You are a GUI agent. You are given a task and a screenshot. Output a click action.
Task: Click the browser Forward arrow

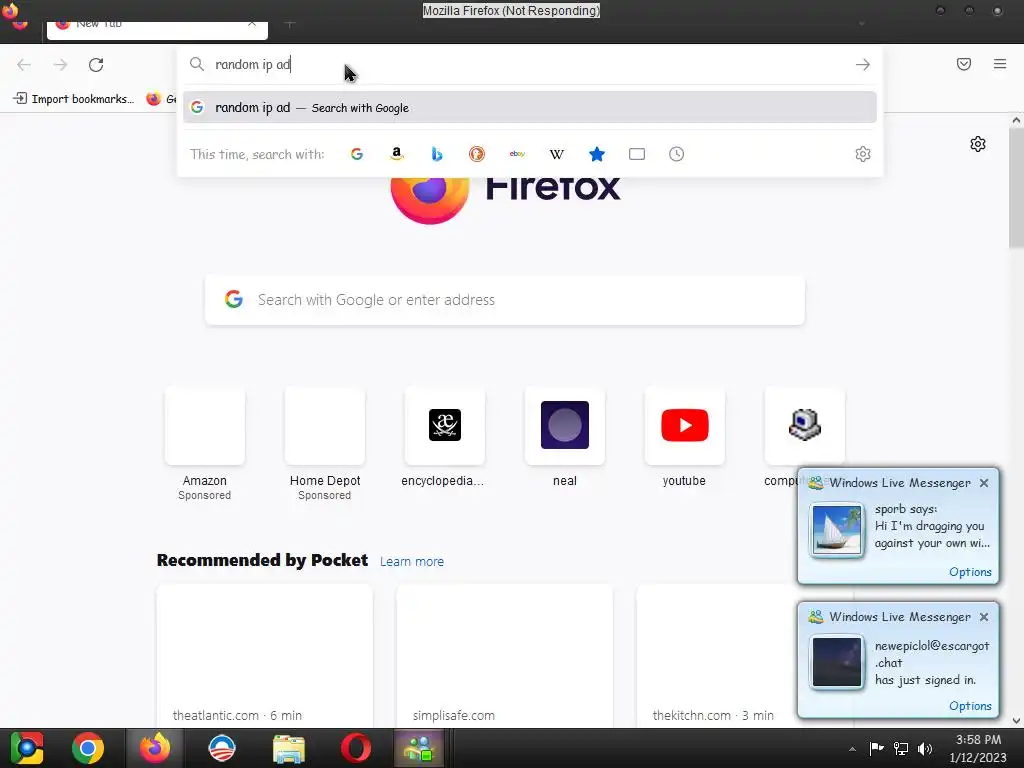(x=60, y=65)
